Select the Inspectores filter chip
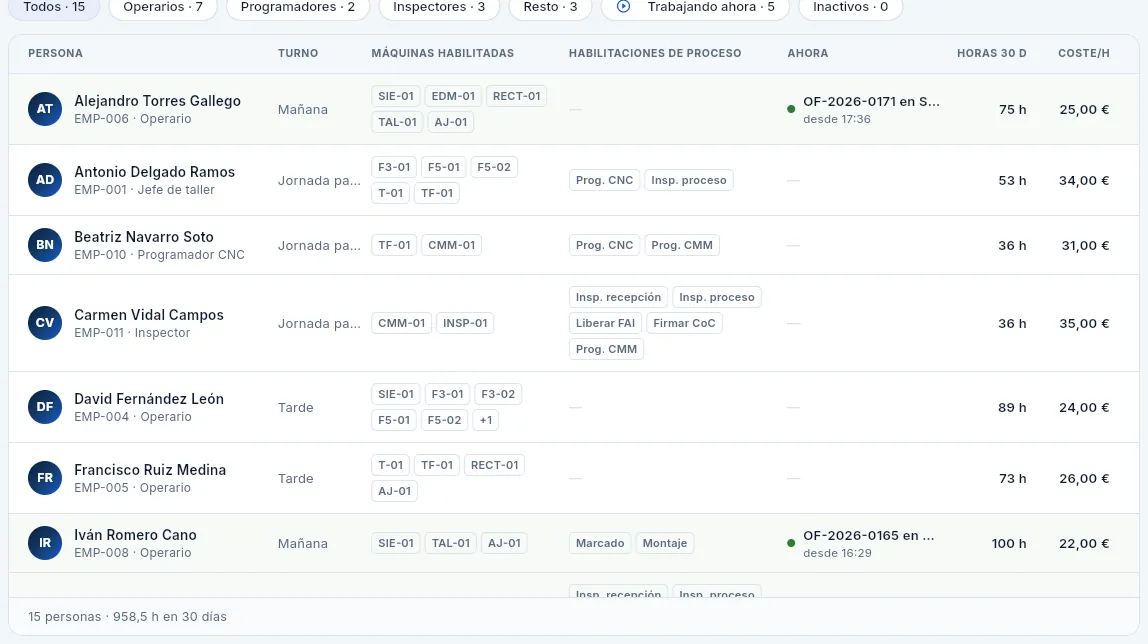 [439, 7]
